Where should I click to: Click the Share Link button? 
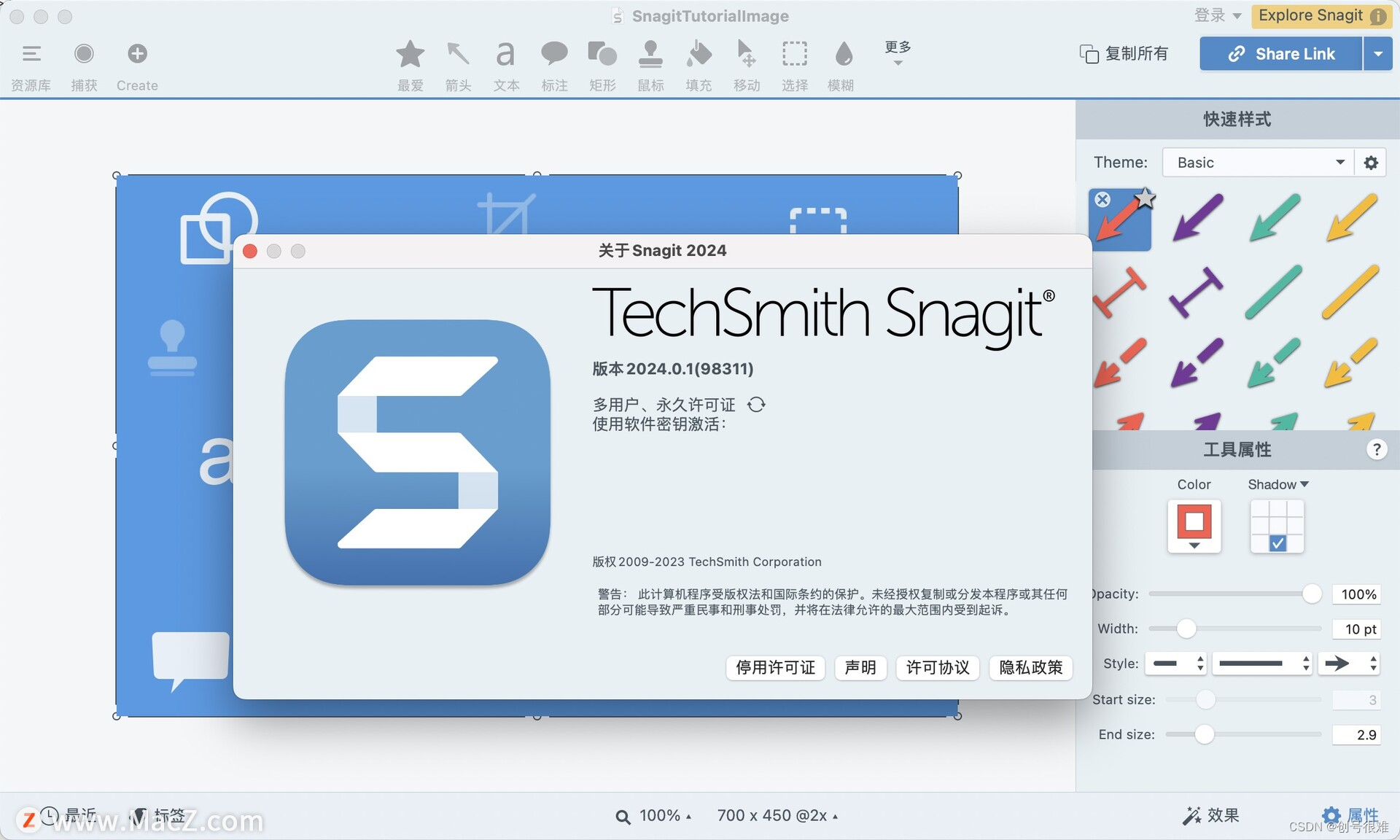tap(1280, 54)
